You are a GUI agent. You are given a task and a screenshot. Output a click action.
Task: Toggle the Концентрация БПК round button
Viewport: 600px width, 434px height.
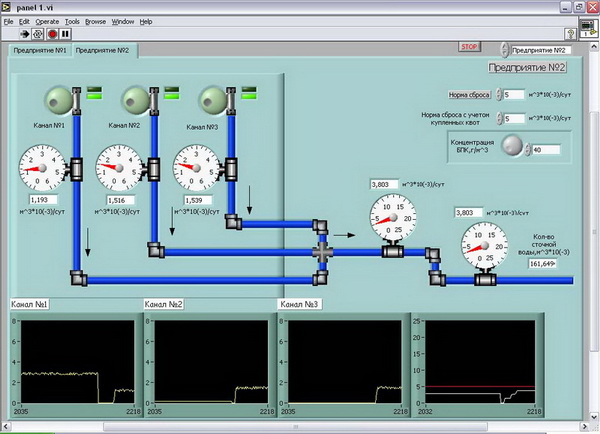click(512, 145)
